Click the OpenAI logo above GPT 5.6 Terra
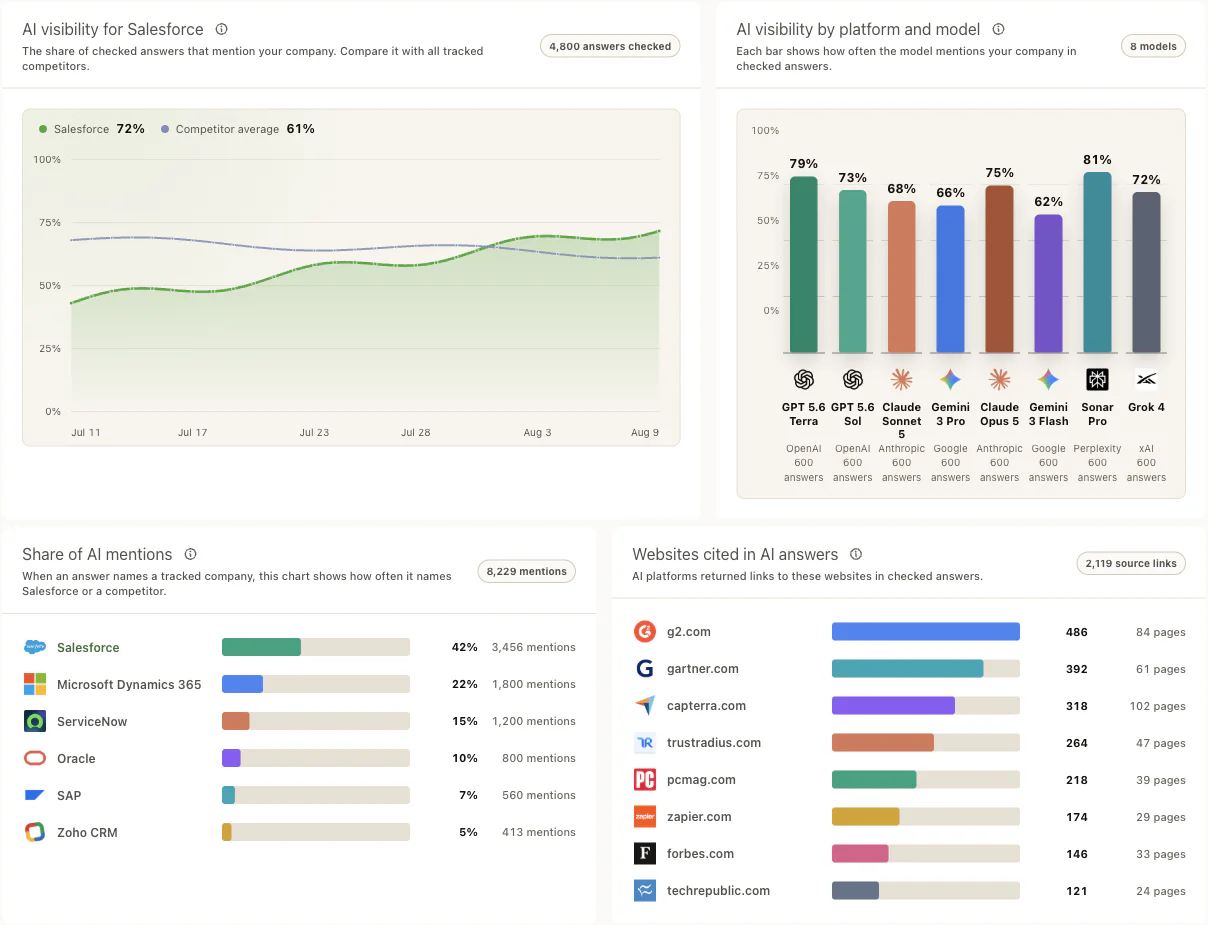 (x=804, y=380)
